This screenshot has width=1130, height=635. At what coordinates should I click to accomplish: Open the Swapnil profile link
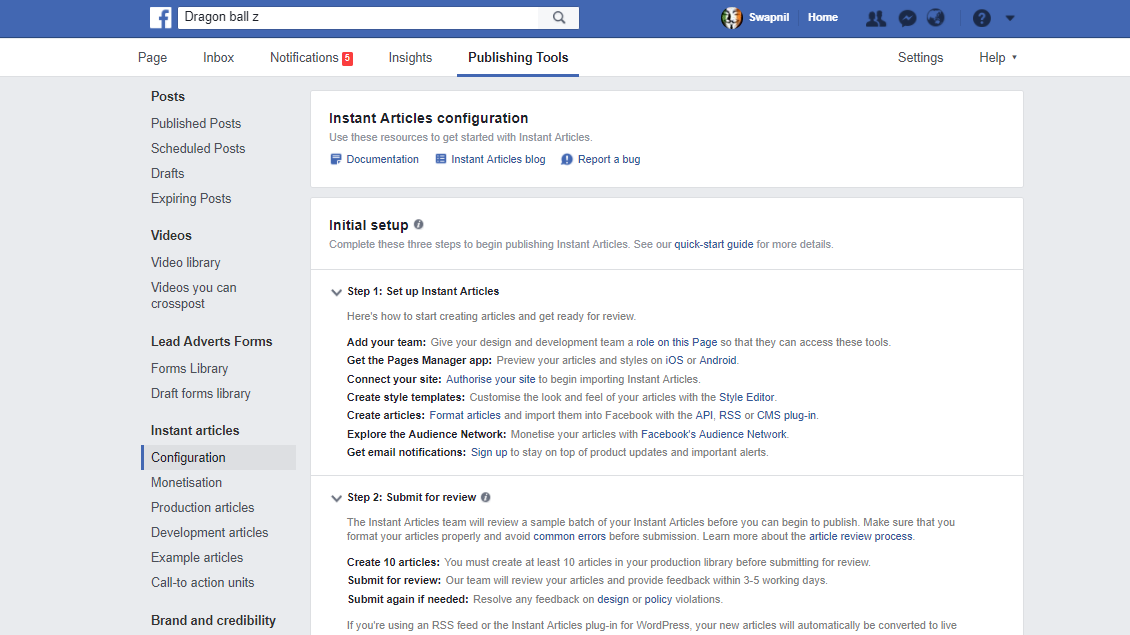pyautogui.click(x=768, y=17)
